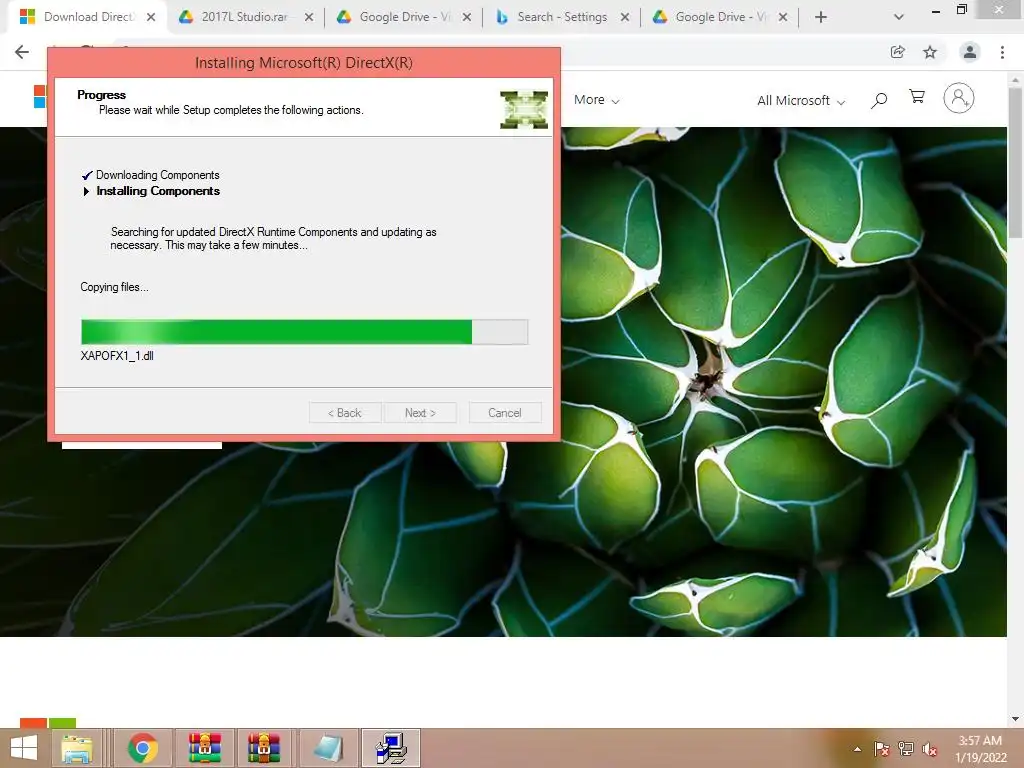Click the Microsoft logo on the webpage
1024x768 pixels.
coord(40,97)
